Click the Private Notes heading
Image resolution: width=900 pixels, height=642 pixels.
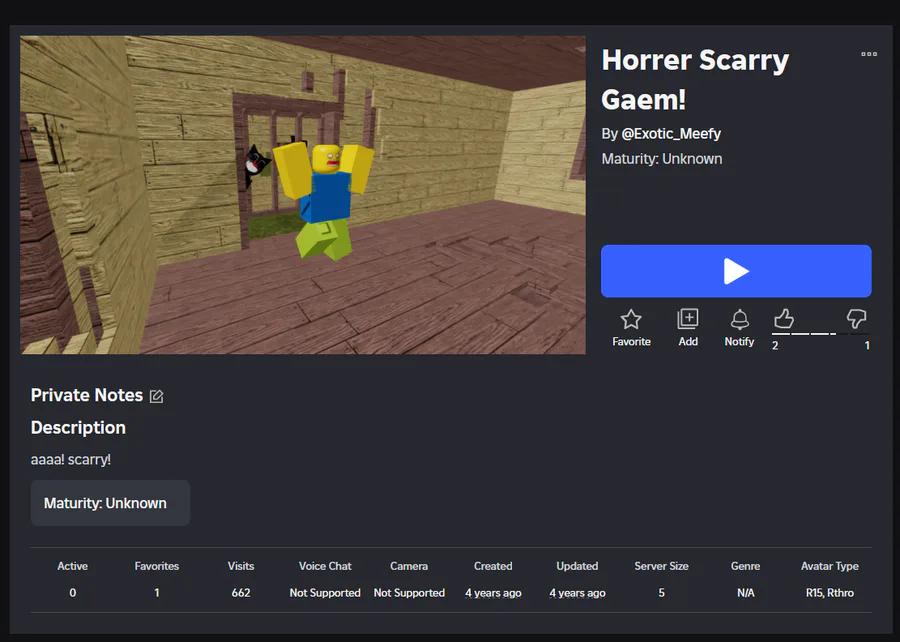[x=87, y=395]
